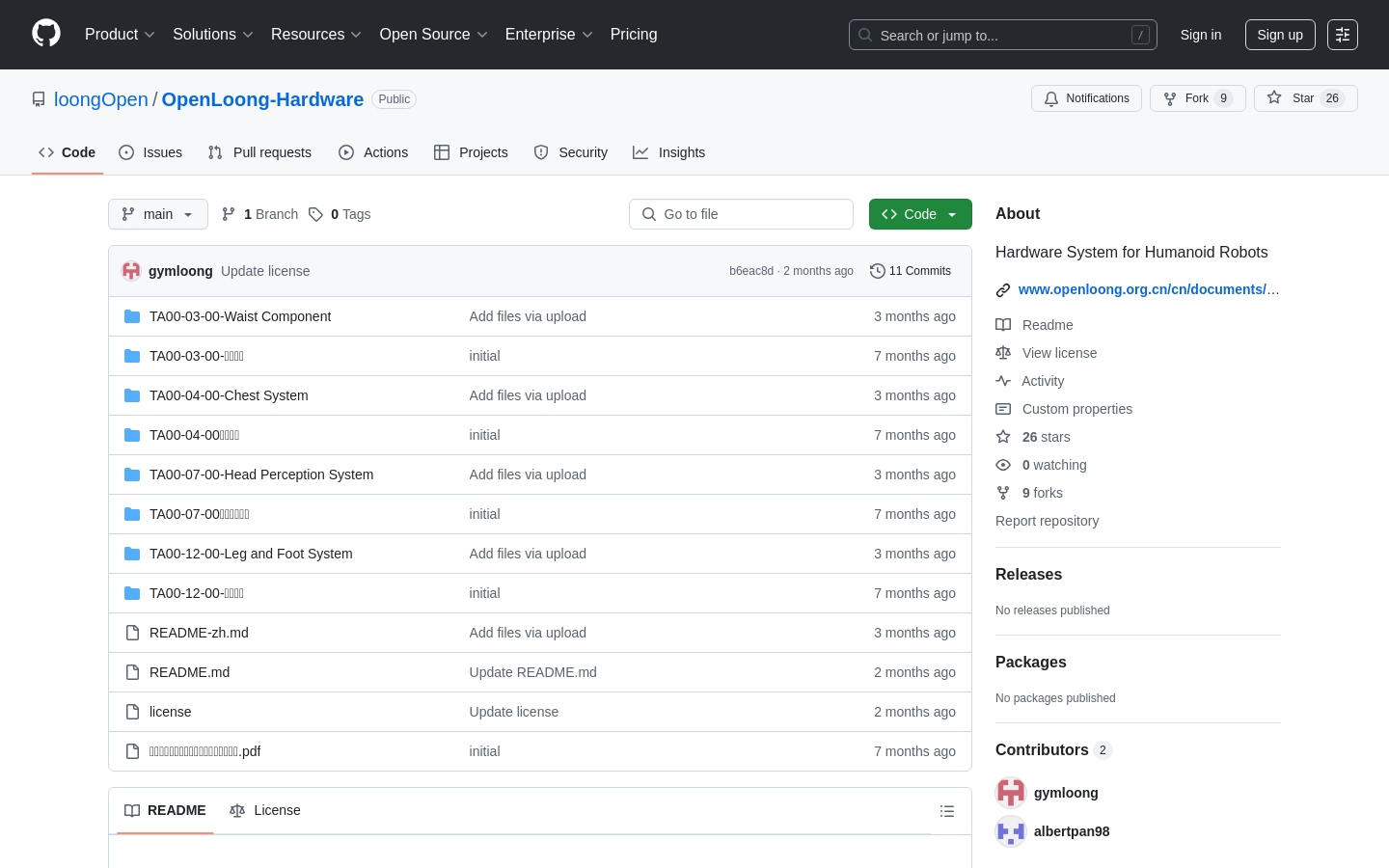Click the Branch count link
The image size is (1389, 868).
tap(260, 214)
